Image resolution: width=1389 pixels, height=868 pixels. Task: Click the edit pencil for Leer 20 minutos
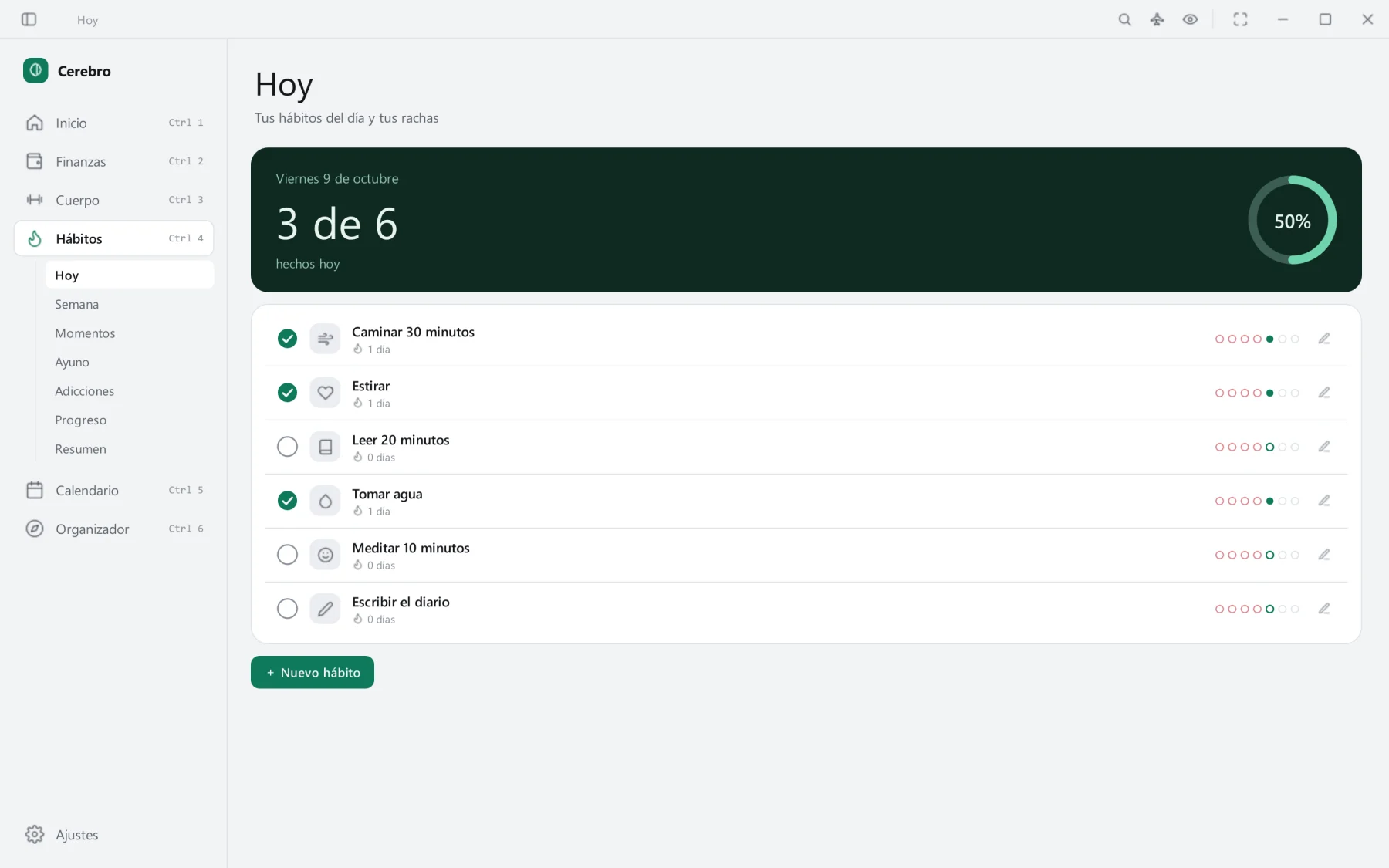click(x=1324, y=447)
